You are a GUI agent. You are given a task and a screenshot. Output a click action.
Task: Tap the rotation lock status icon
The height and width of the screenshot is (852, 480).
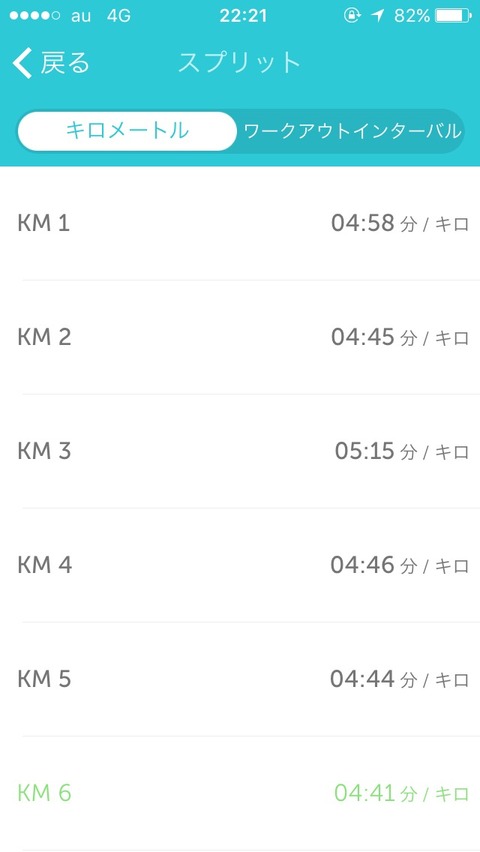[x=352, y=16]
